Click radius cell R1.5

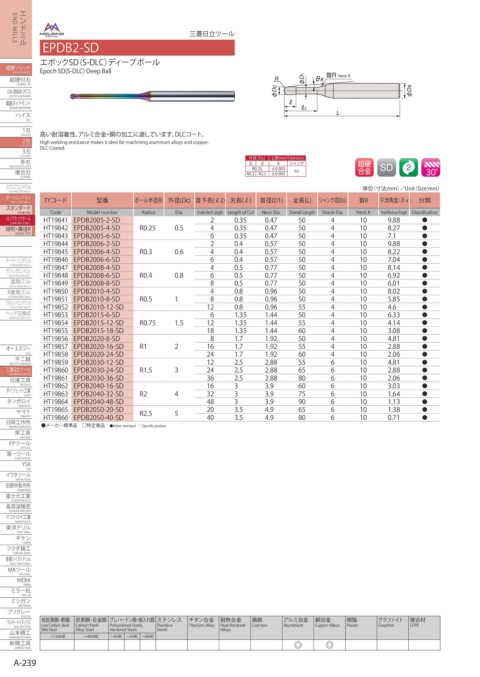tap(146, 370)
